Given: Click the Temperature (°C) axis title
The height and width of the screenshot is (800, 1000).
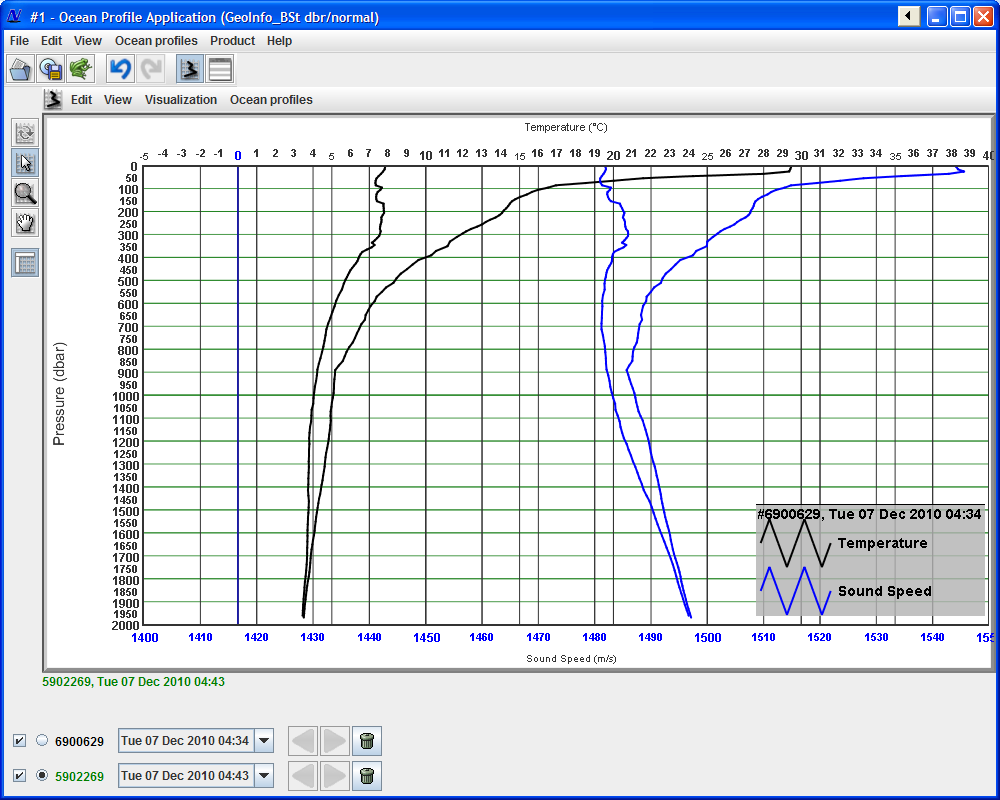Looking at the screenshot, I should click(566, 127).
